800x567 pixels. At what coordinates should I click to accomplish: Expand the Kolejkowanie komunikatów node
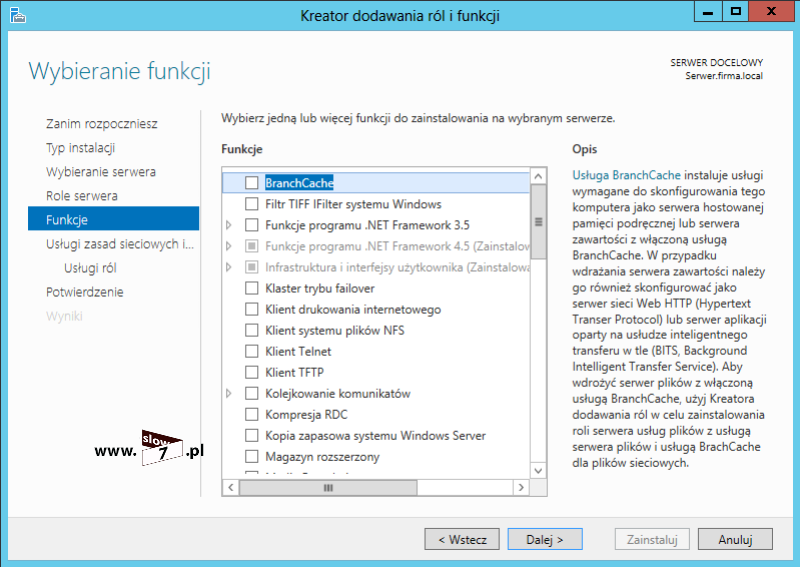tap(230, 393)
